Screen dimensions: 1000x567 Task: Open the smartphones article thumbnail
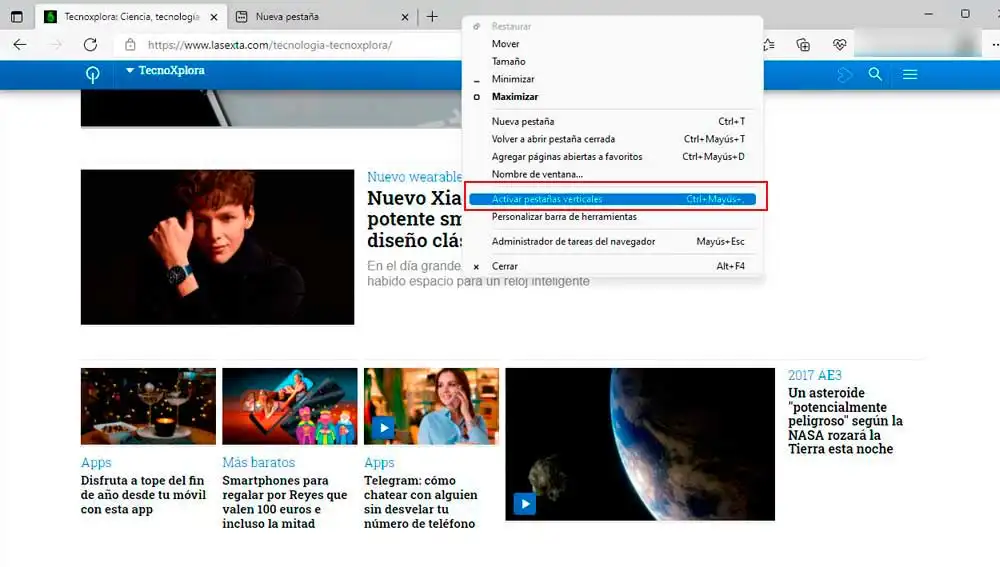tap(290, 406)
